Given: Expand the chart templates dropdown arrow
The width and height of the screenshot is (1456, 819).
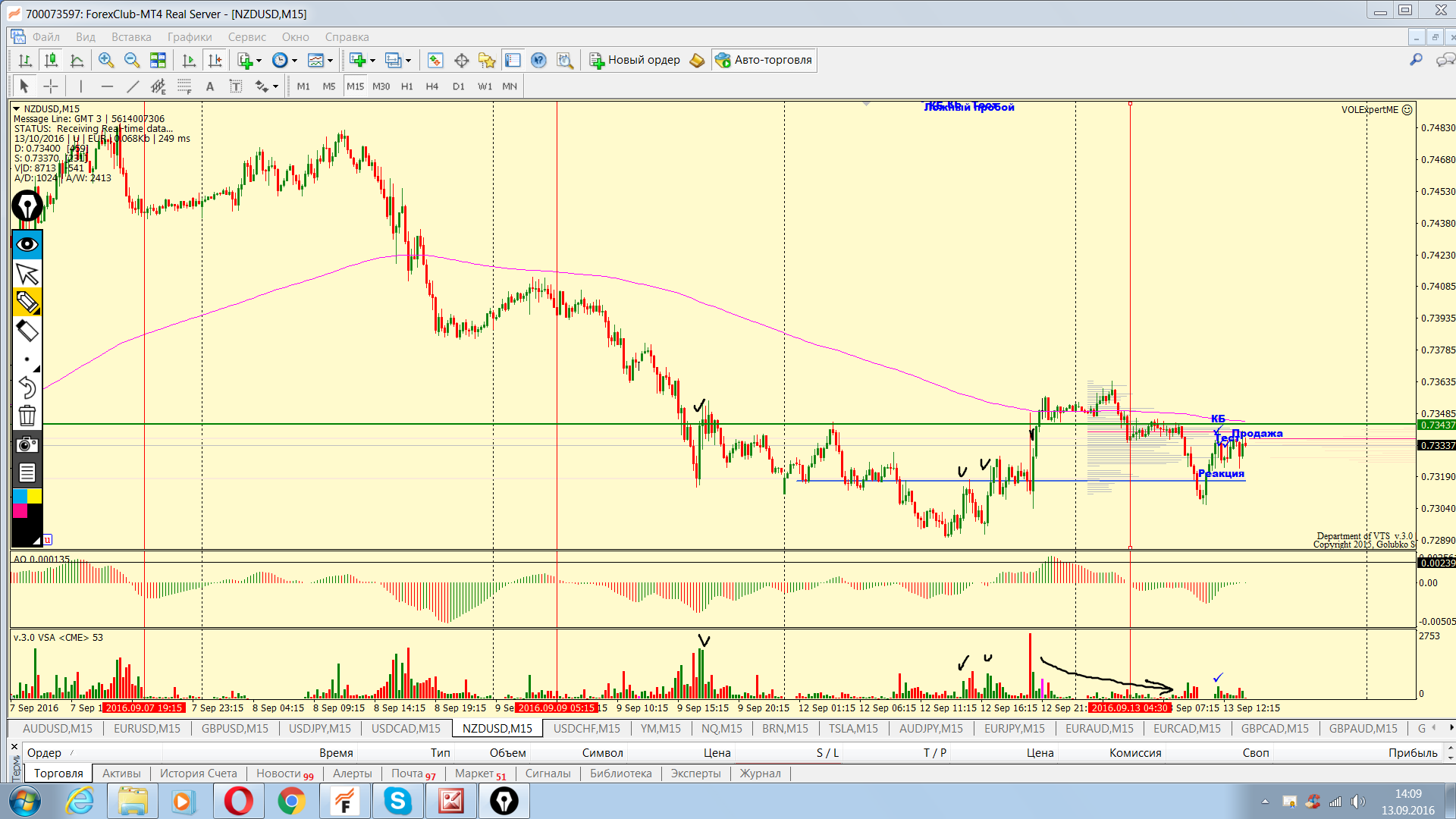Looking at the screenshot, I should click(x=331, y=61).
